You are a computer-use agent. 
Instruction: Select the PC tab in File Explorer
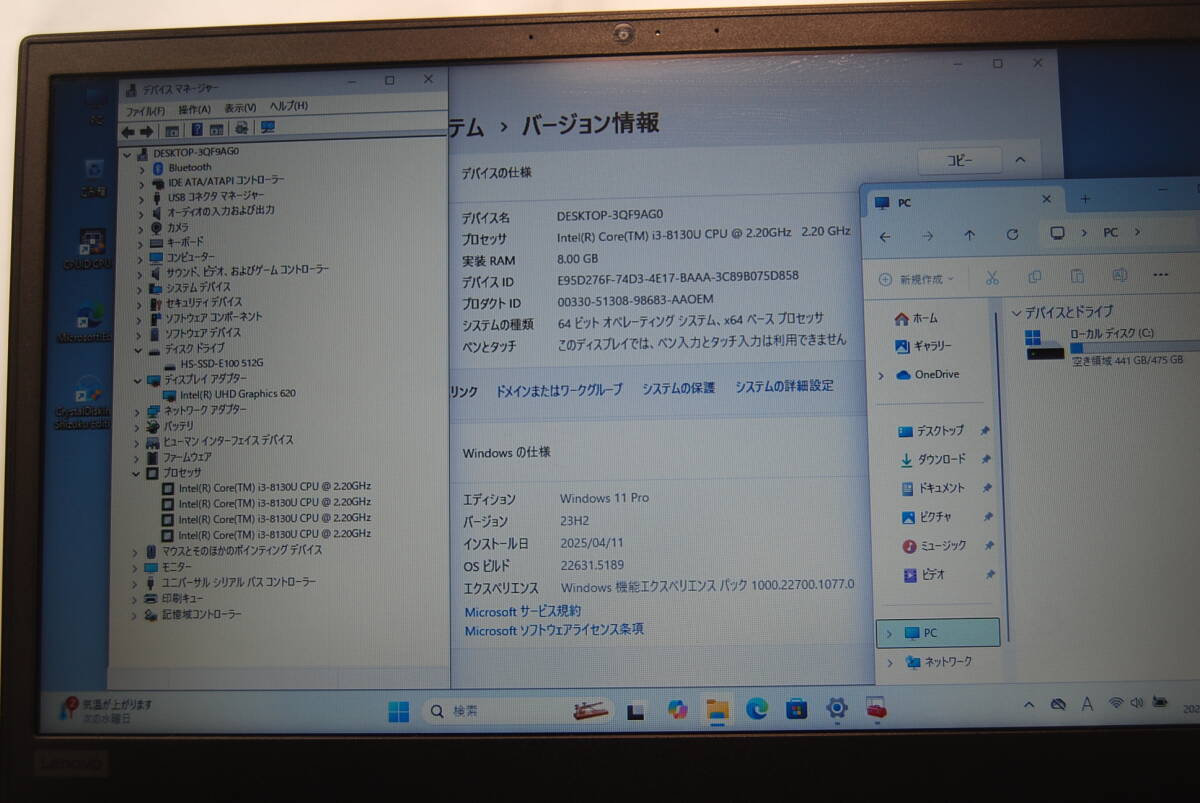click(960, 201)
